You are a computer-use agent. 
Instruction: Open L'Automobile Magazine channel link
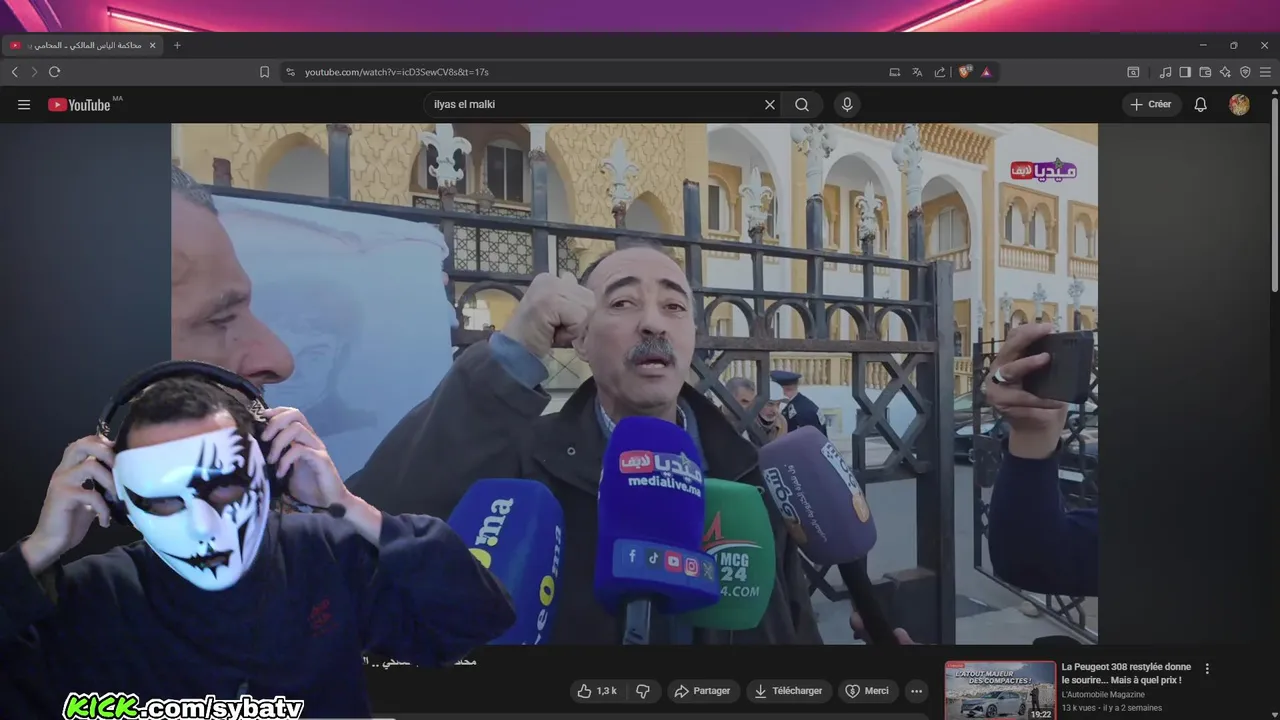[1103, 694]
